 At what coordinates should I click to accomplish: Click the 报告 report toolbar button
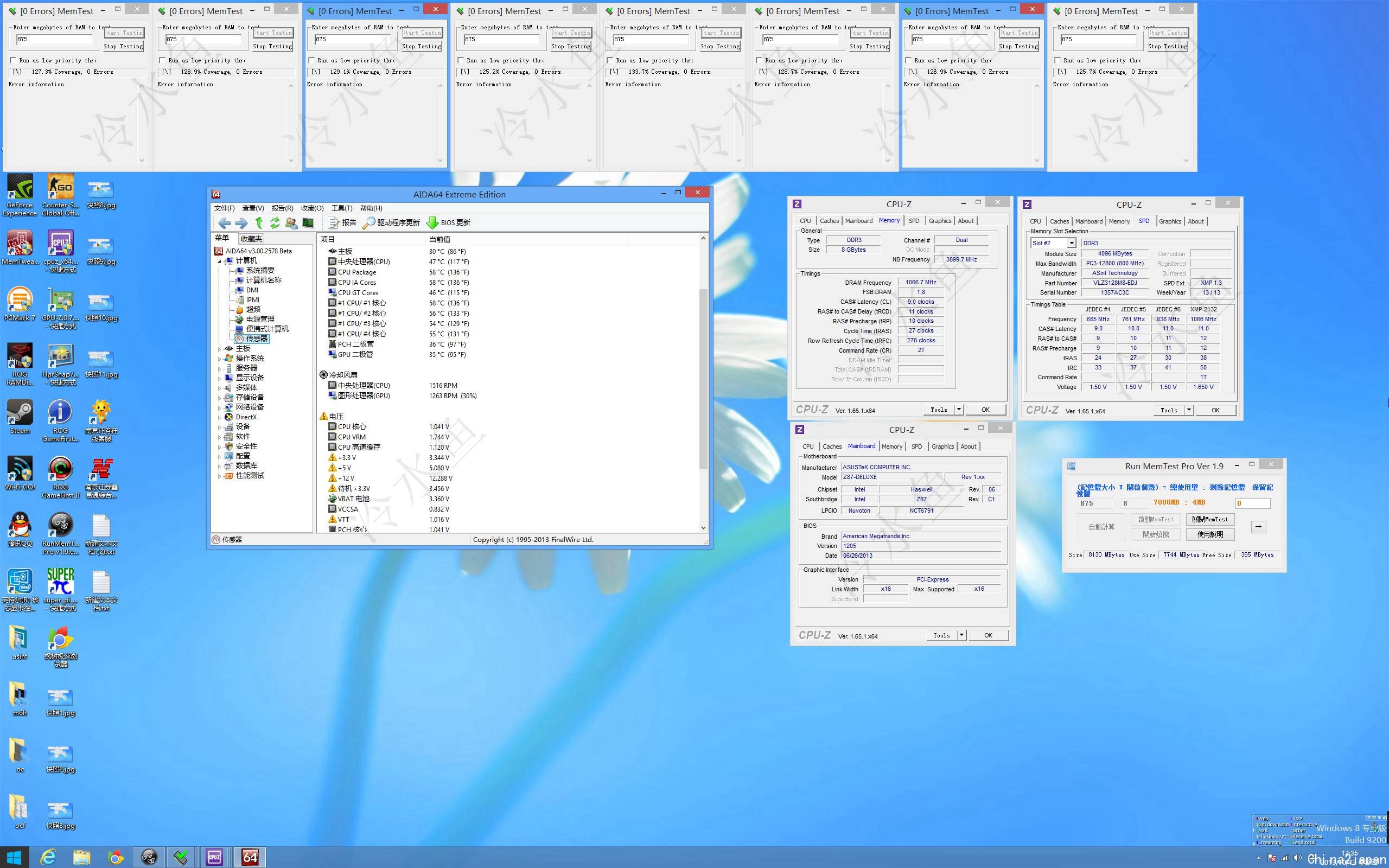(343, 223)
